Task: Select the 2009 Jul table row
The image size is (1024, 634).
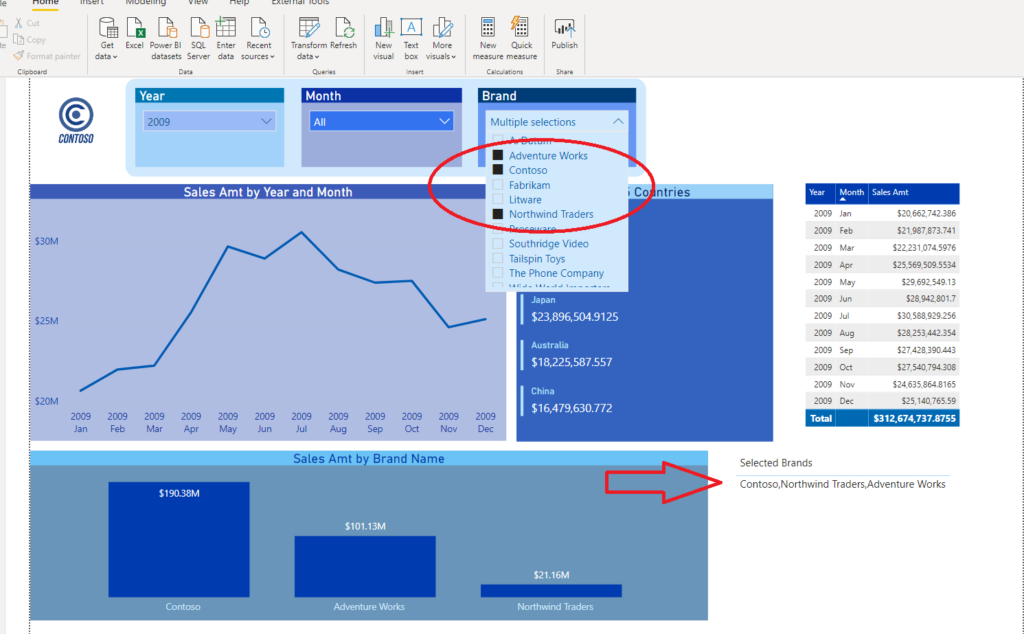Action: (882, 316)
